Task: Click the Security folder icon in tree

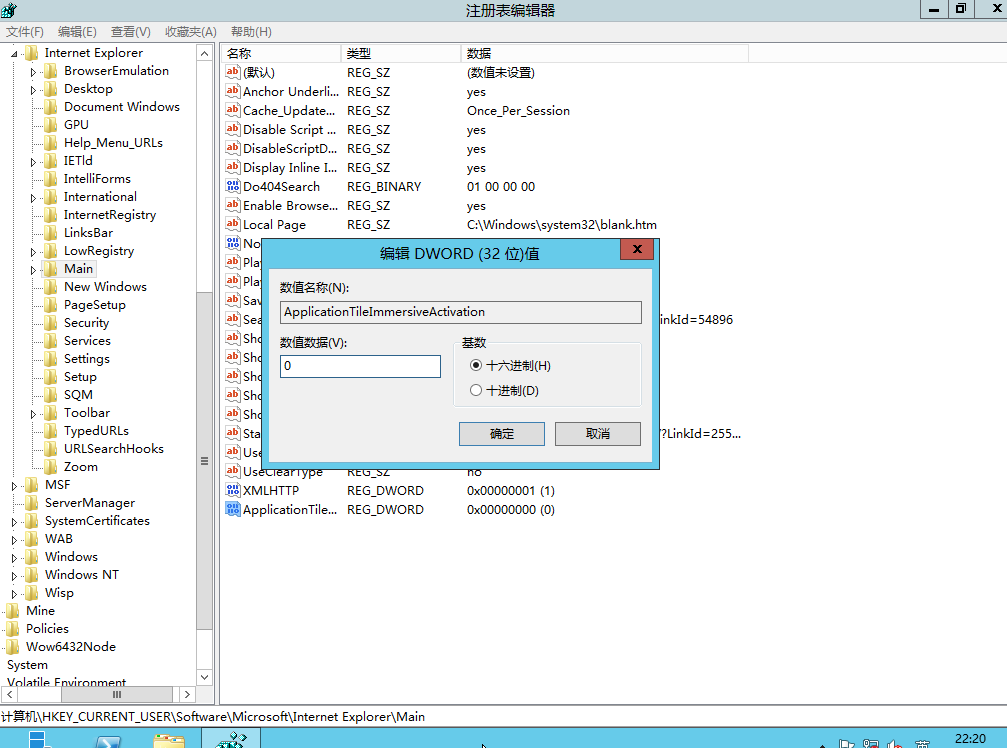Action: pyautogui.click(x=51, y=322)
